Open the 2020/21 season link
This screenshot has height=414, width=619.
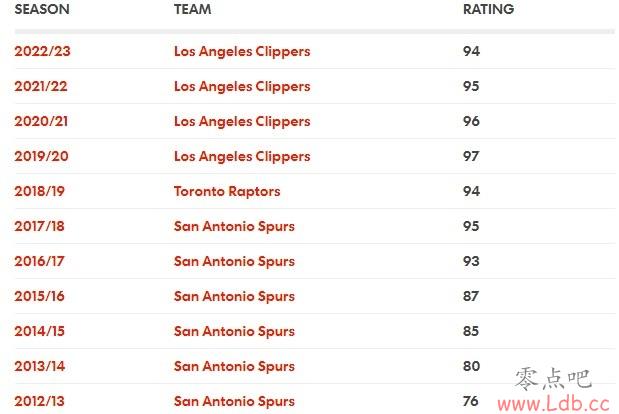41,121
